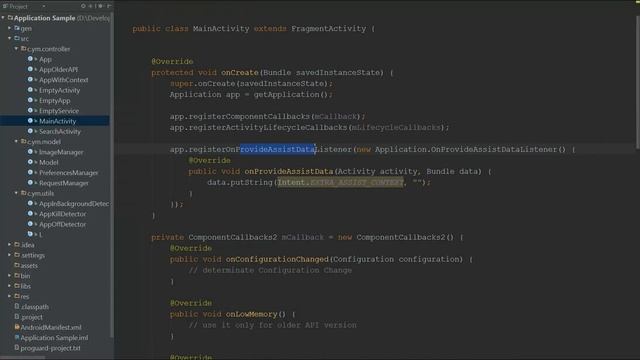Hide the Project tool window
This screenshot has height=360, width=640.
109,6
